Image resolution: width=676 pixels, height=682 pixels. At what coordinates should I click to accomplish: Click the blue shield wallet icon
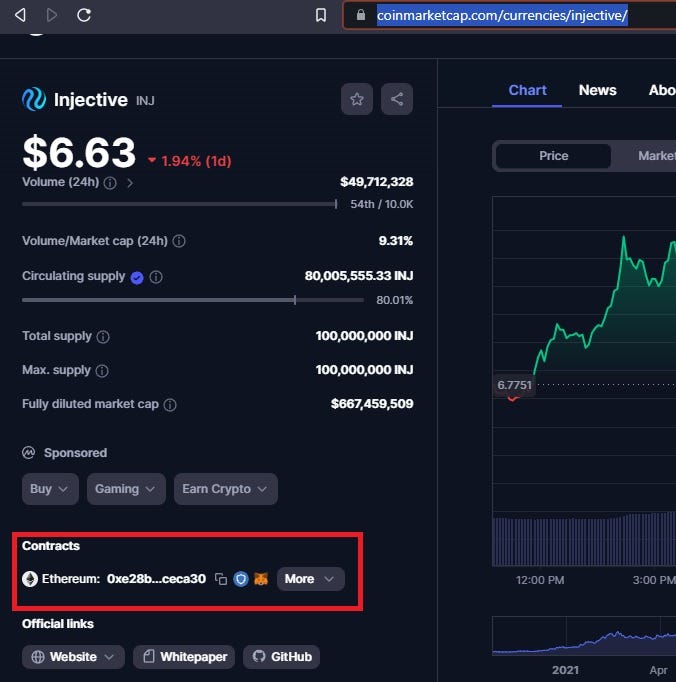tap(241, 579)
